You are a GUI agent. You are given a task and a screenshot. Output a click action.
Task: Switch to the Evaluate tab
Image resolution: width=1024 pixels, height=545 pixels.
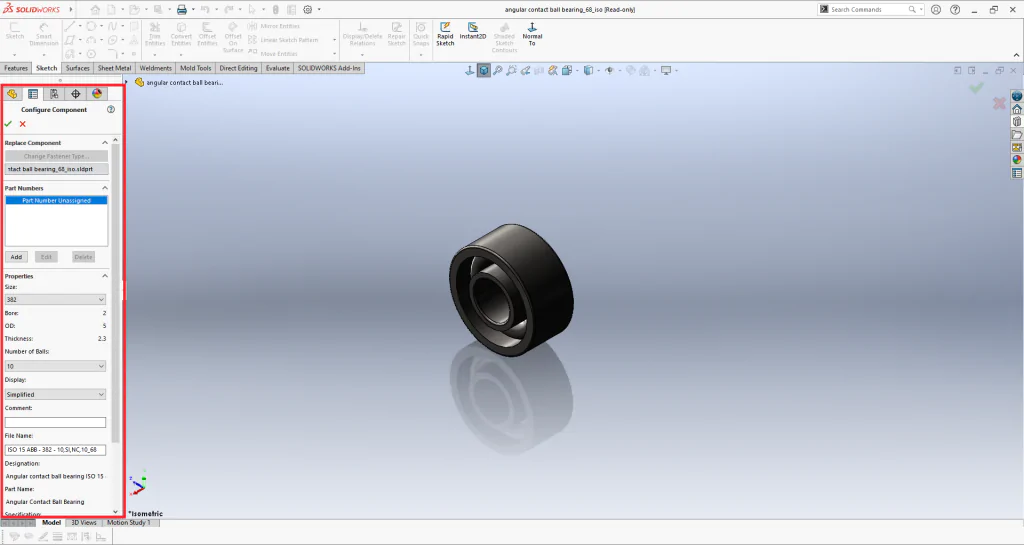[278, 68]
